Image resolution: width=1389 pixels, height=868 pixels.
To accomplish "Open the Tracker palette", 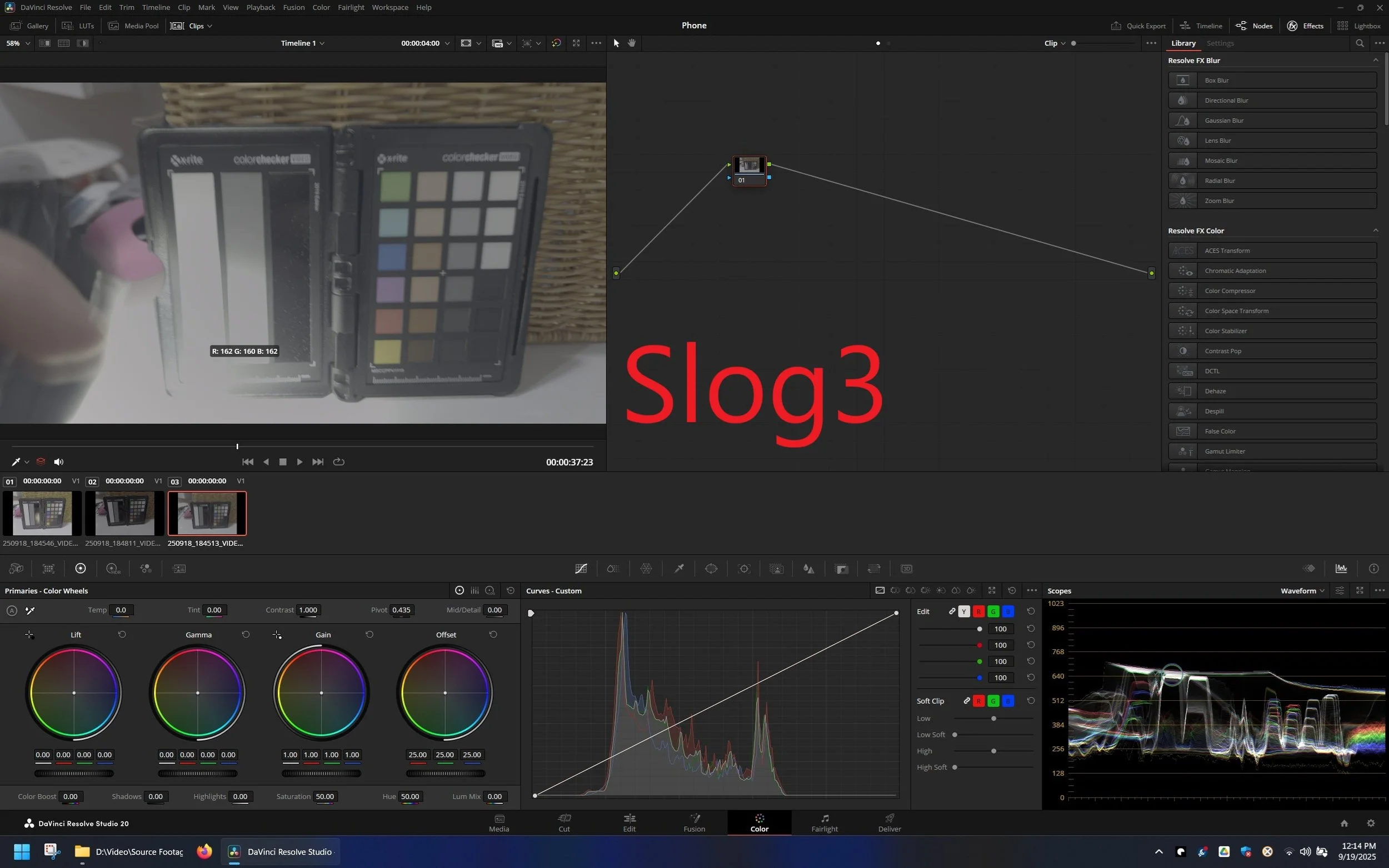I will pyautogui.click(x=743, y=568).
